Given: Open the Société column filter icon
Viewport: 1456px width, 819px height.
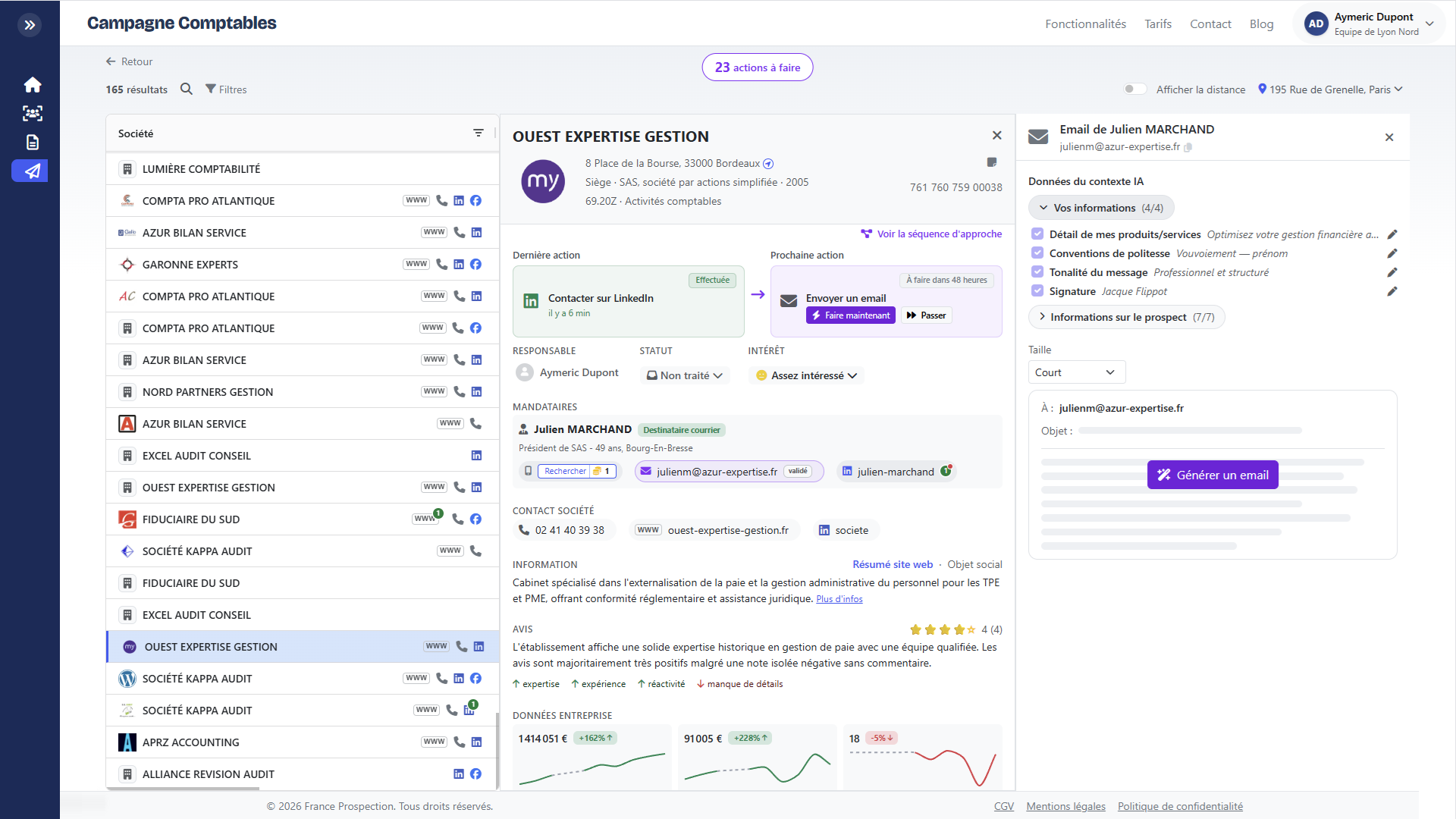Looking at the screenshot, I should coord(479,133).
